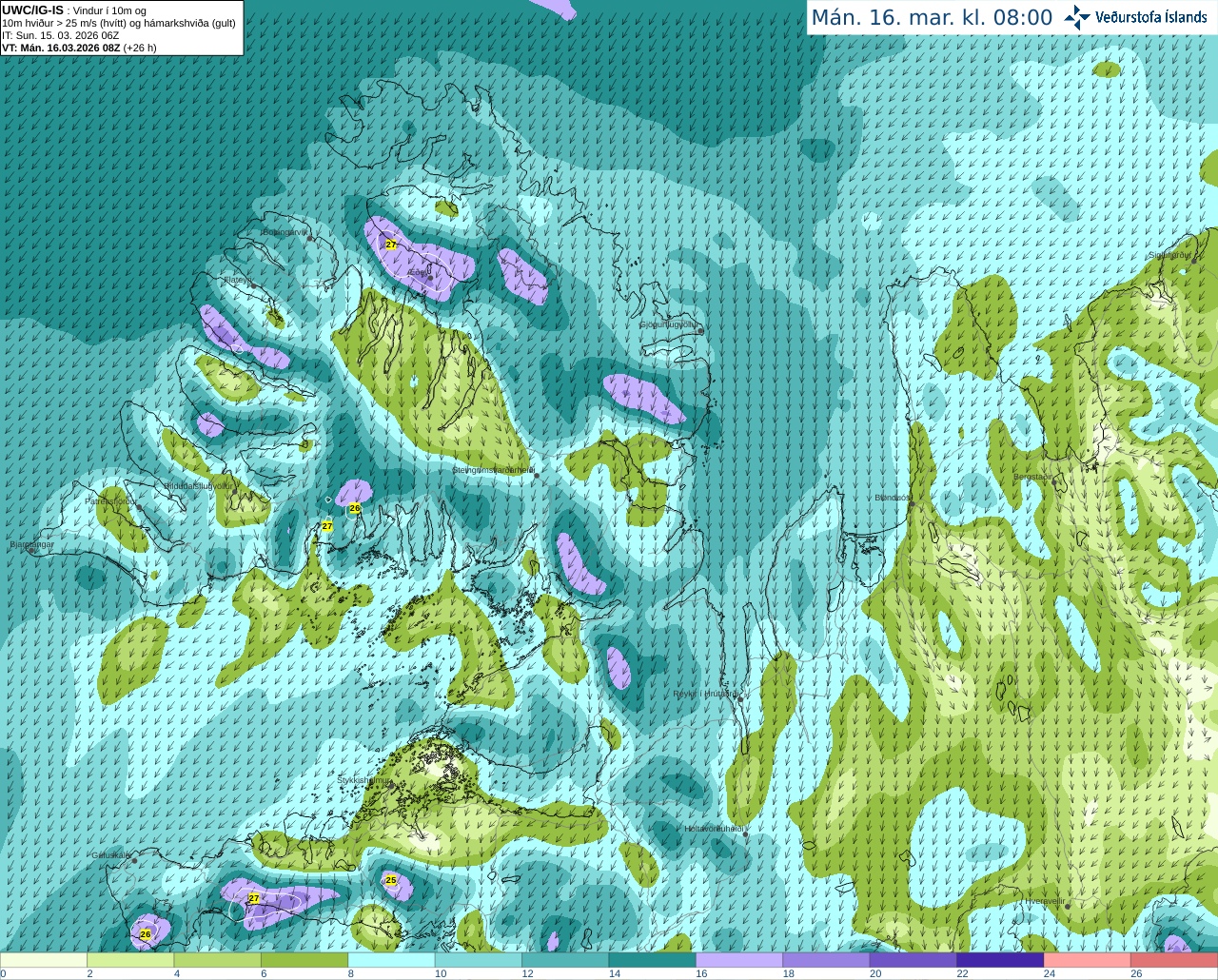Click the pale yellow 0–2 legend swatch

(x=44, y=960)
